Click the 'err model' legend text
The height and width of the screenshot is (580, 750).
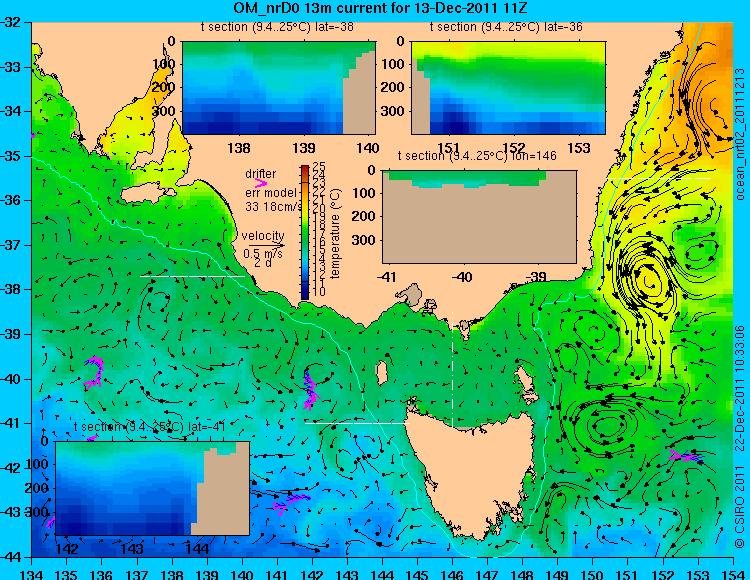coord(271,193)
